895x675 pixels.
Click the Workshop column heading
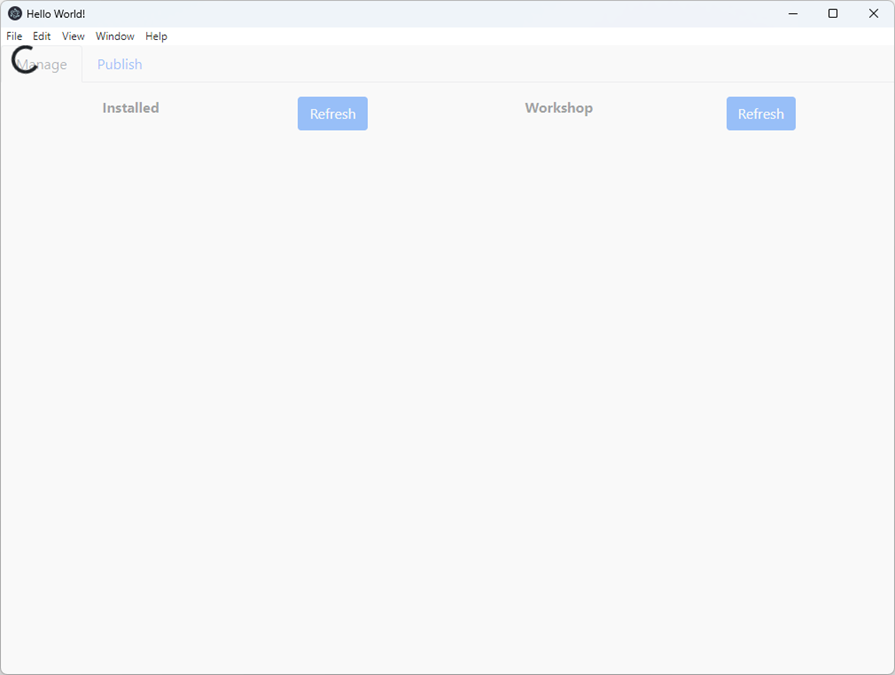(558, 108)
